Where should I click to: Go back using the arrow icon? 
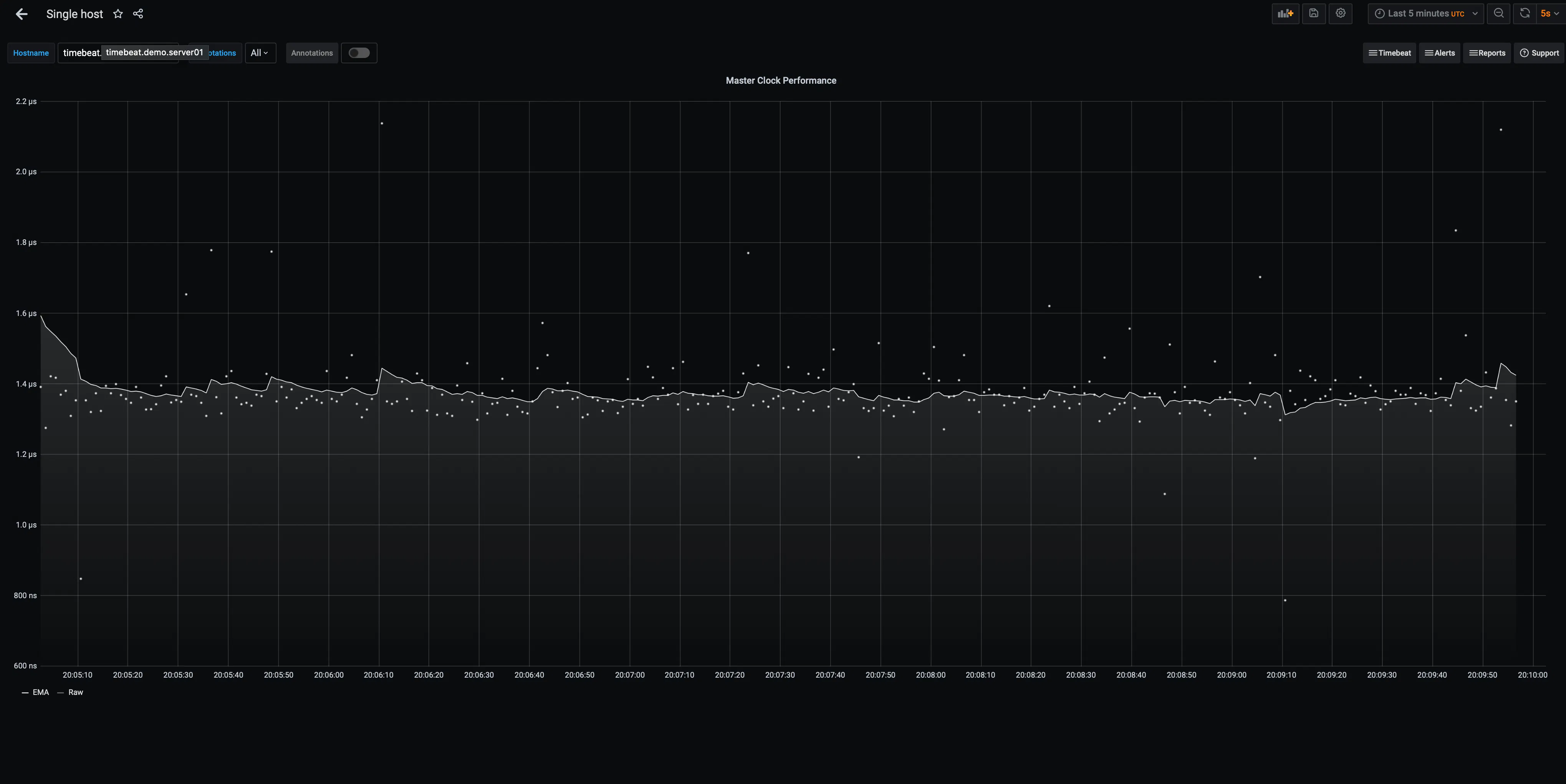tap(22, 14)
